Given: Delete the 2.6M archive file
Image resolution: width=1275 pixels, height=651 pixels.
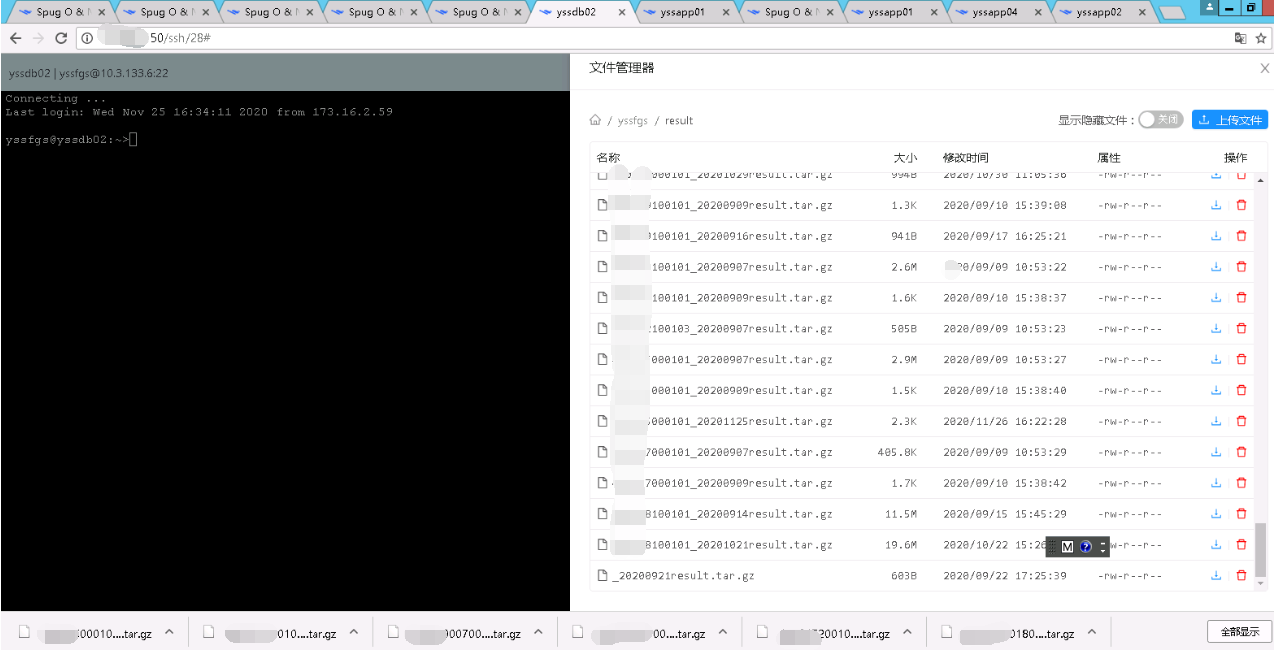Looking at the screenshot, I should click(1241, 267).
